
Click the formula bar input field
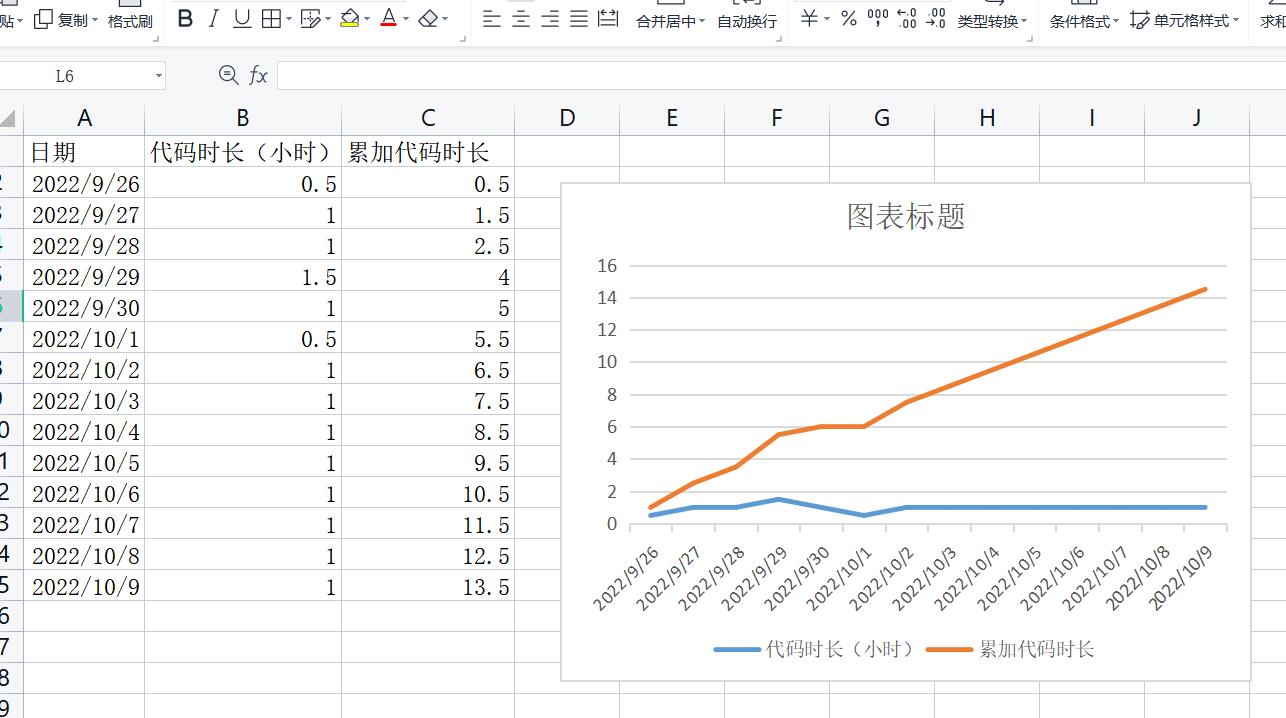[x=780, y=76]
